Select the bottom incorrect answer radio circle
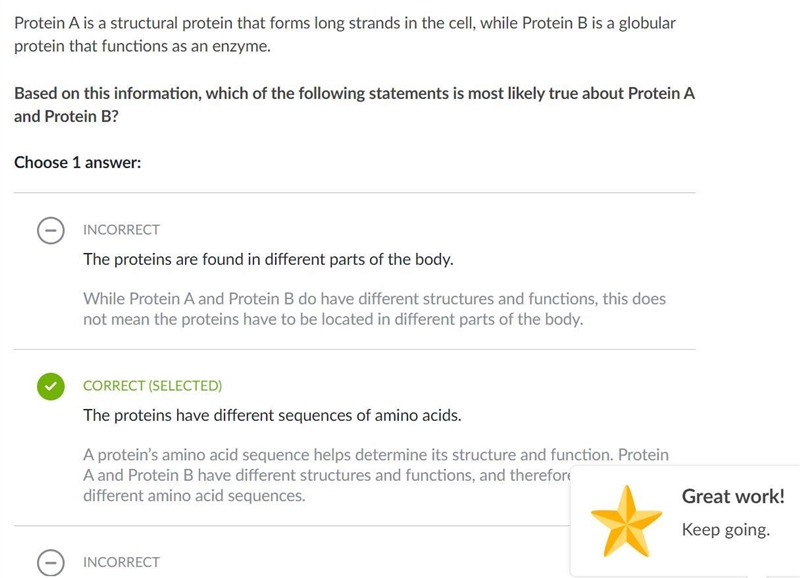 point(51,563)
